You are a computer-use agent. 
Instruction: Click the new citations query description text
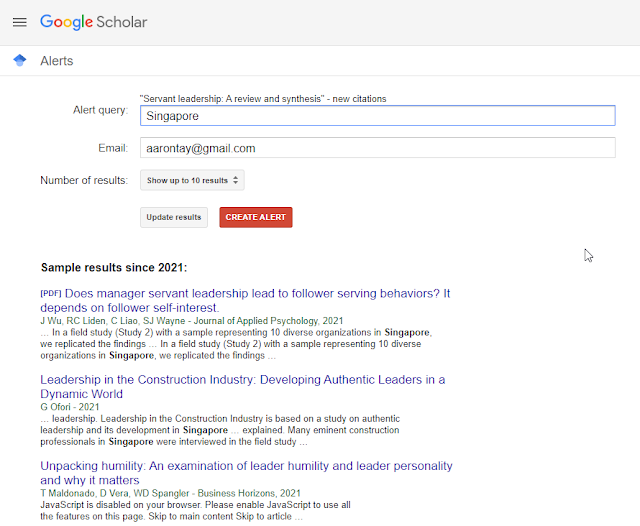263,99
